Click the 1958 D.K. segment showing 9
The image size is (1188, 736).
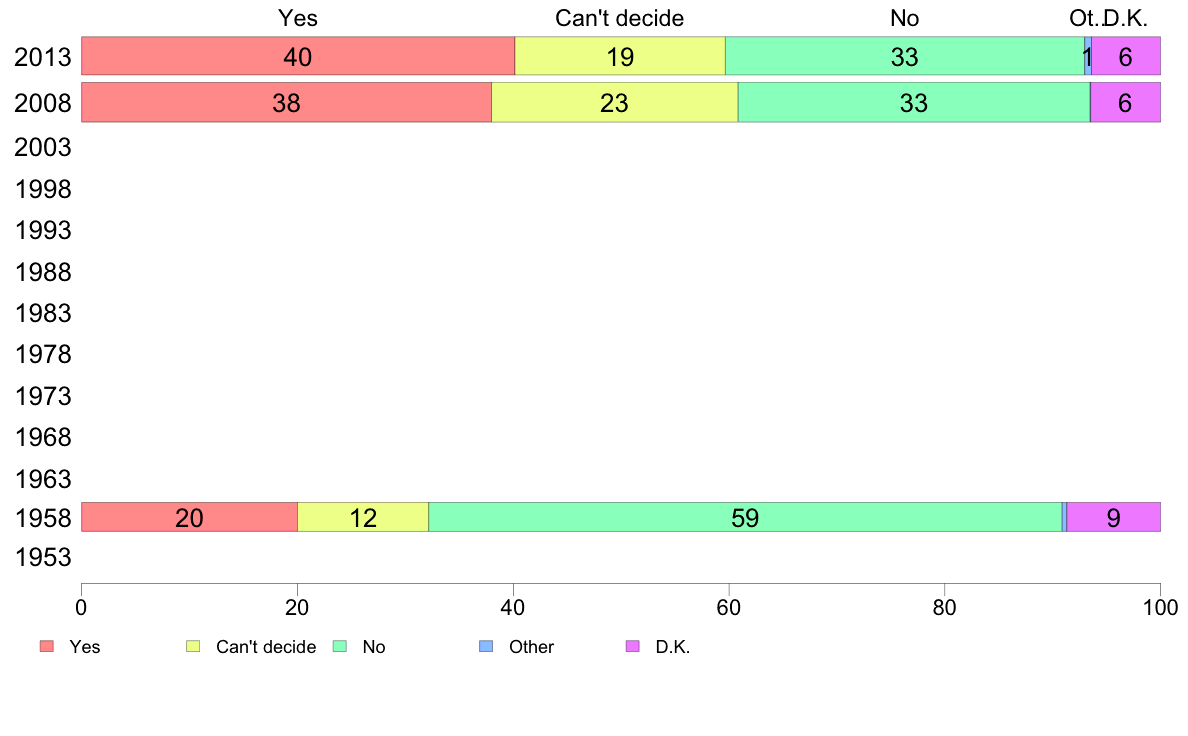1114,517
